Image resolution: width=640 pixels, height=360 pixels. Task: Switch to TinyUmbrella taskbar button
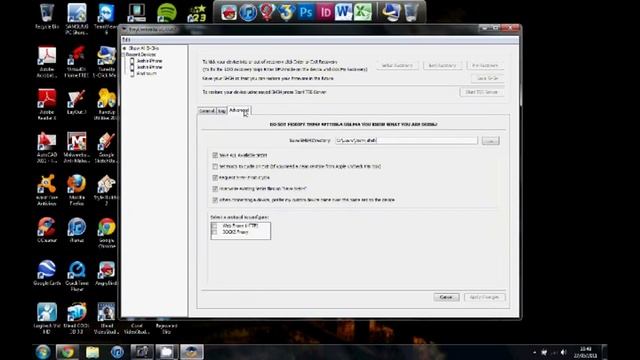(191, 352)
